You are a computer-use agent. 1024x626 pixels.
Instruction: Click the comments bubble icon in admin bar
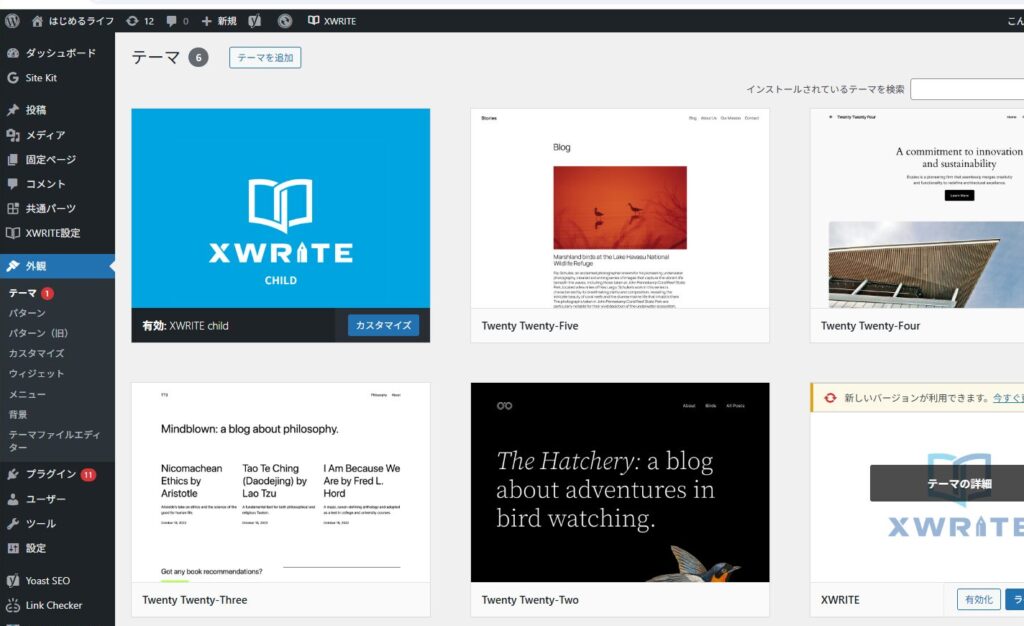171,20
